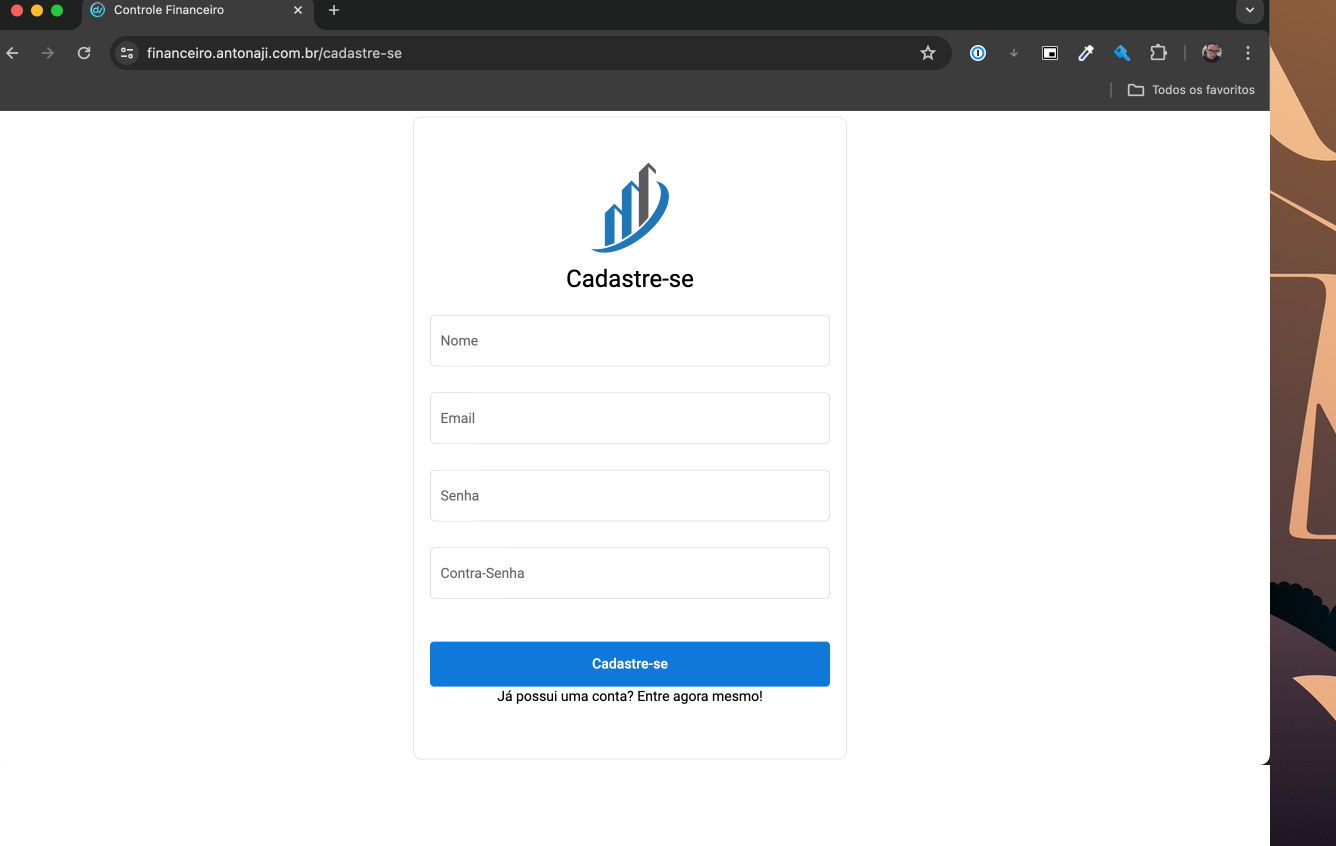
Task: Click the Nome input field
Action: coord(630,341)
